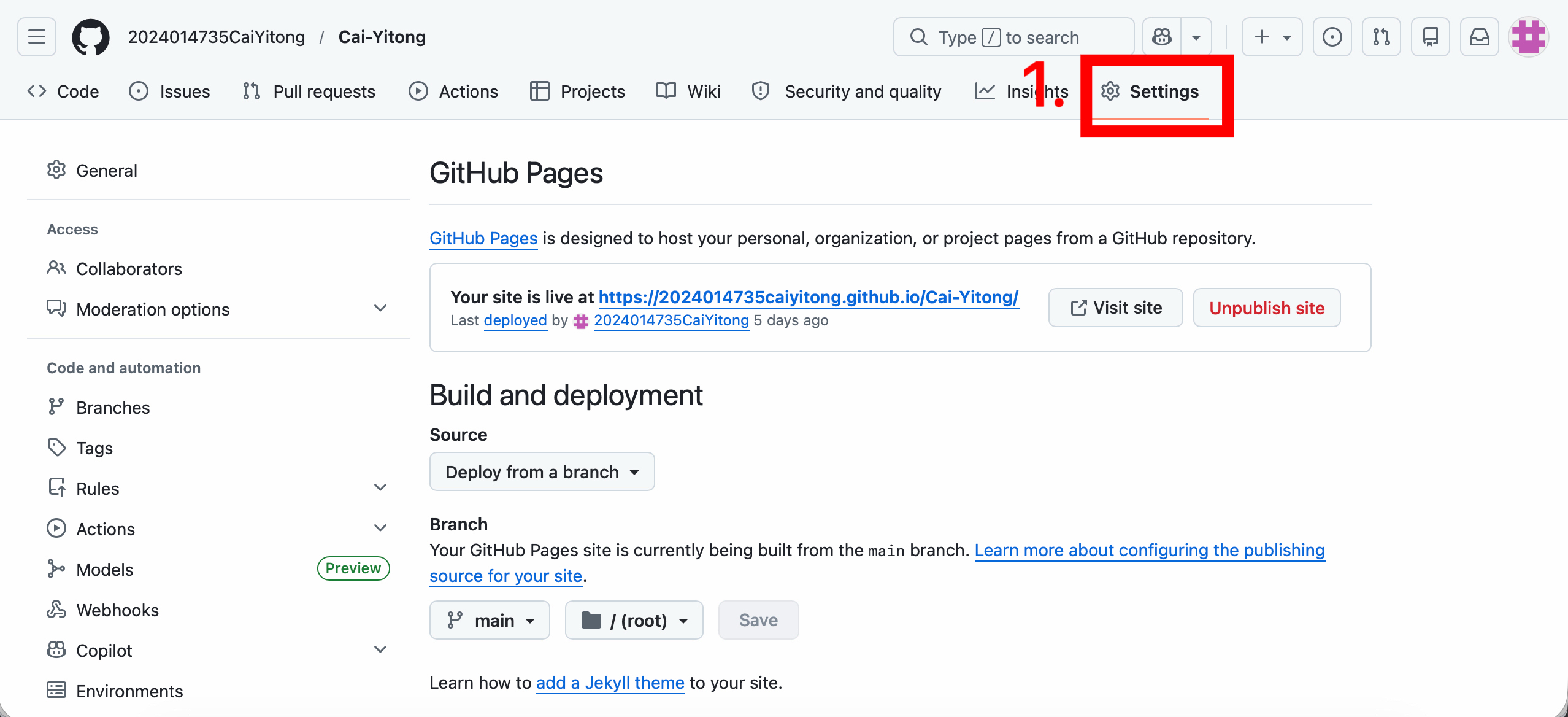1568x717 pixels.
Task: Click the Save button for branch settings
Action: point(759,620)
